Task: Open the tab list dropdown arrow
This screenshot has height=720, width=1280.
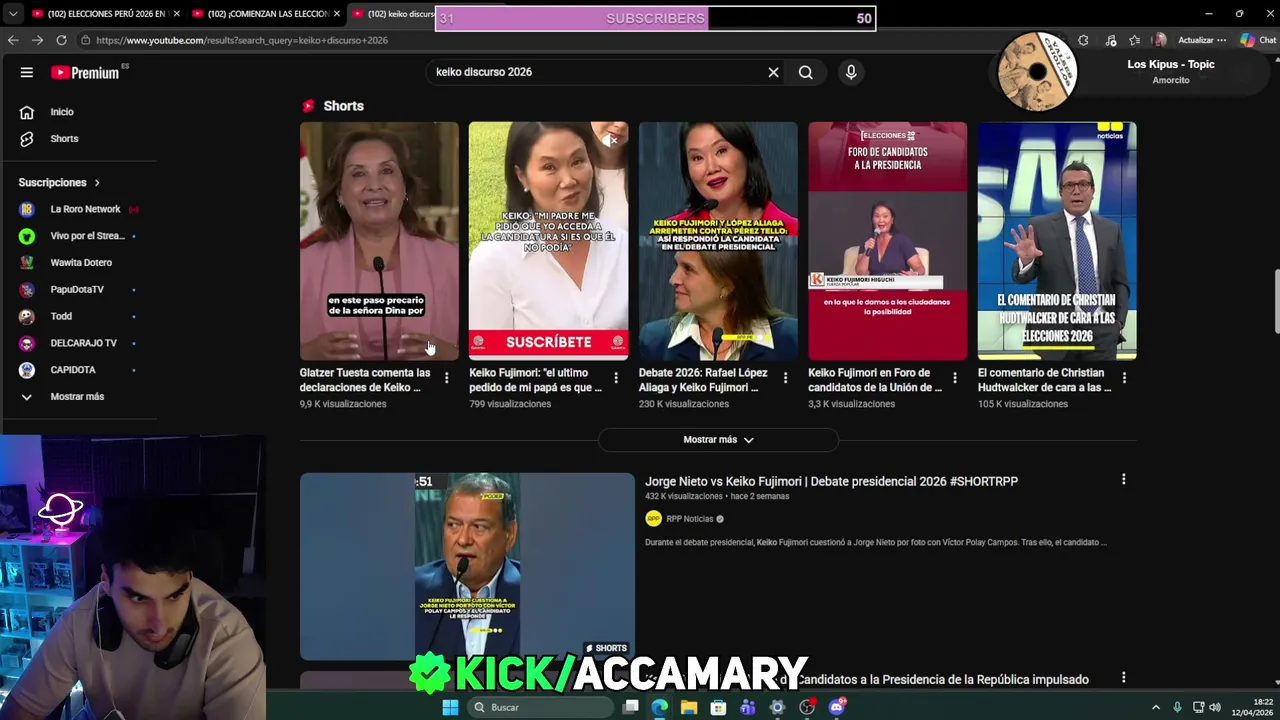Action: (12, 14)
